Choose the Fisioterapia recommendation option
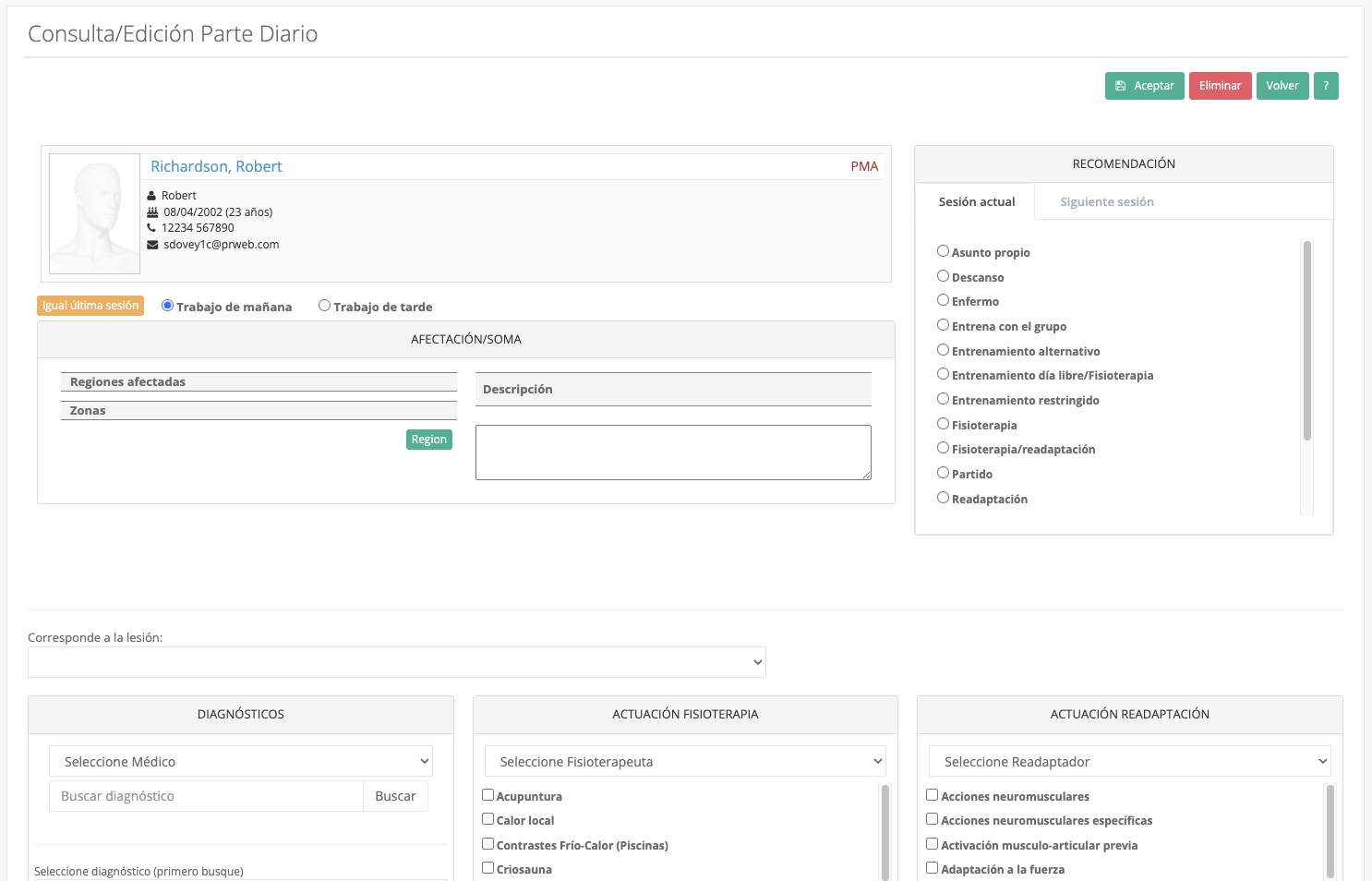The height and width of the screenshot is (881, 1372). coord(943,424)
